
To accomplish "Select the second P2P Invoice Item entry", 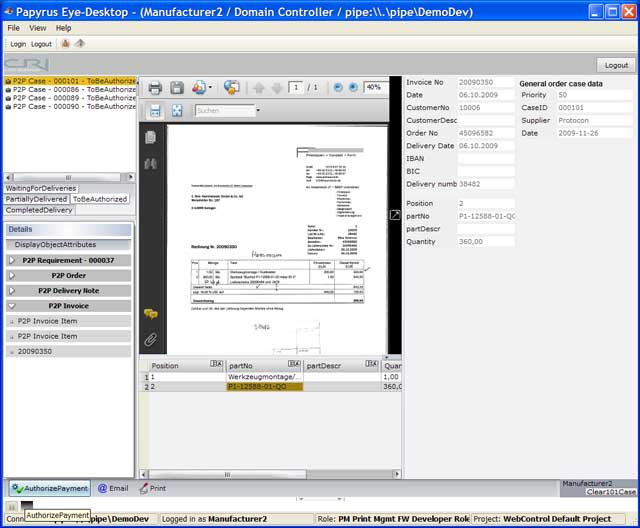I will (68, 336).
